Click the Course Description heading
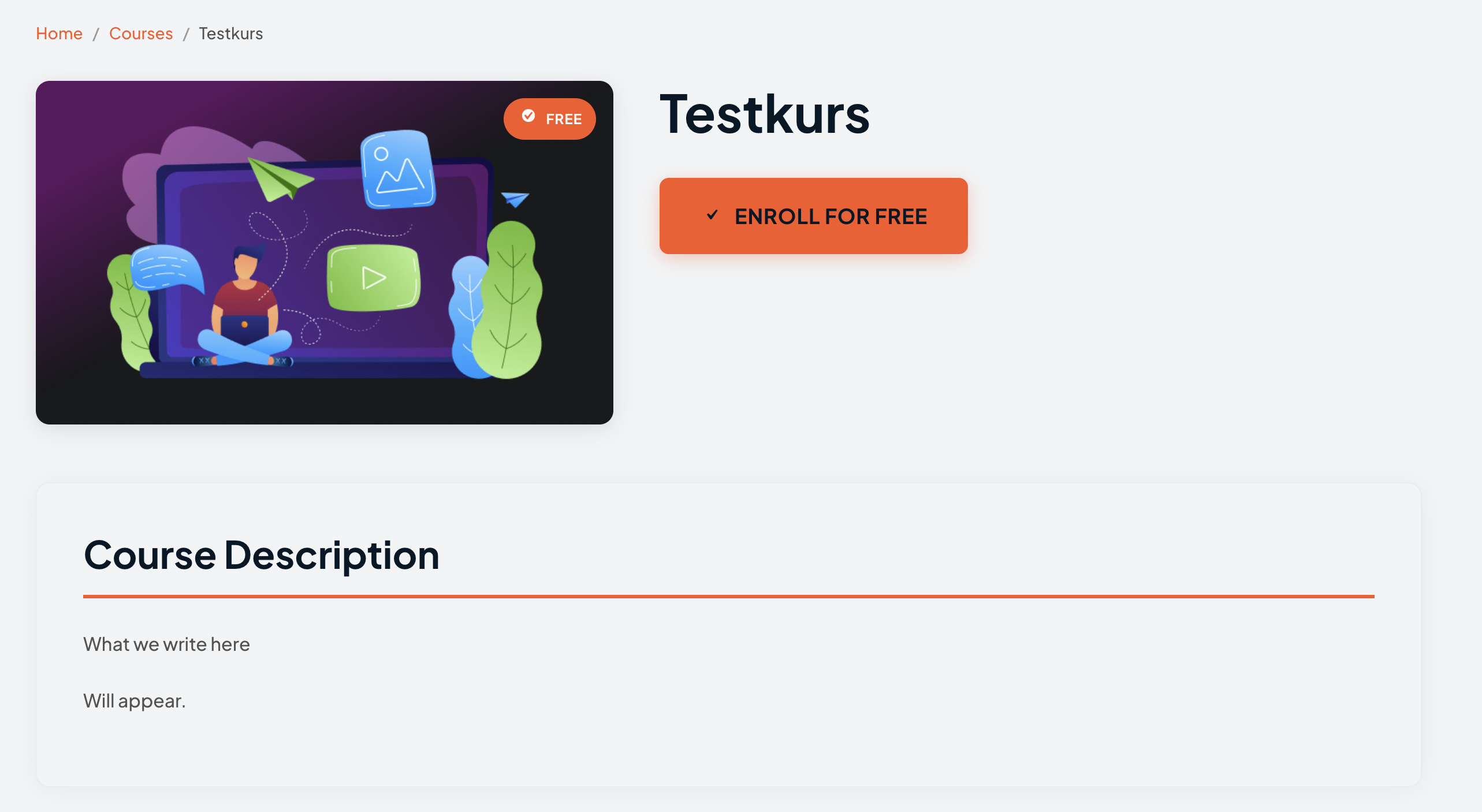Image resolution: width=1482 pixels, height=812 pixels. (262, 555)
